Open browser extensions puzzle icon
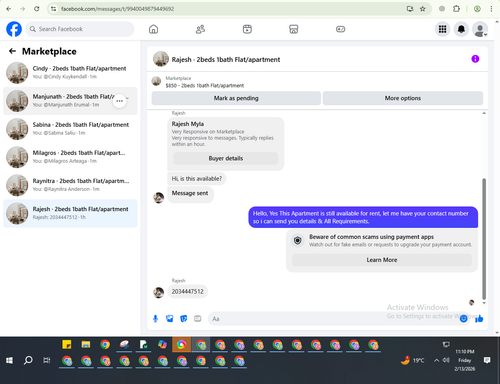Viewport: 500px width, 384px height. [x=456, y=9]
